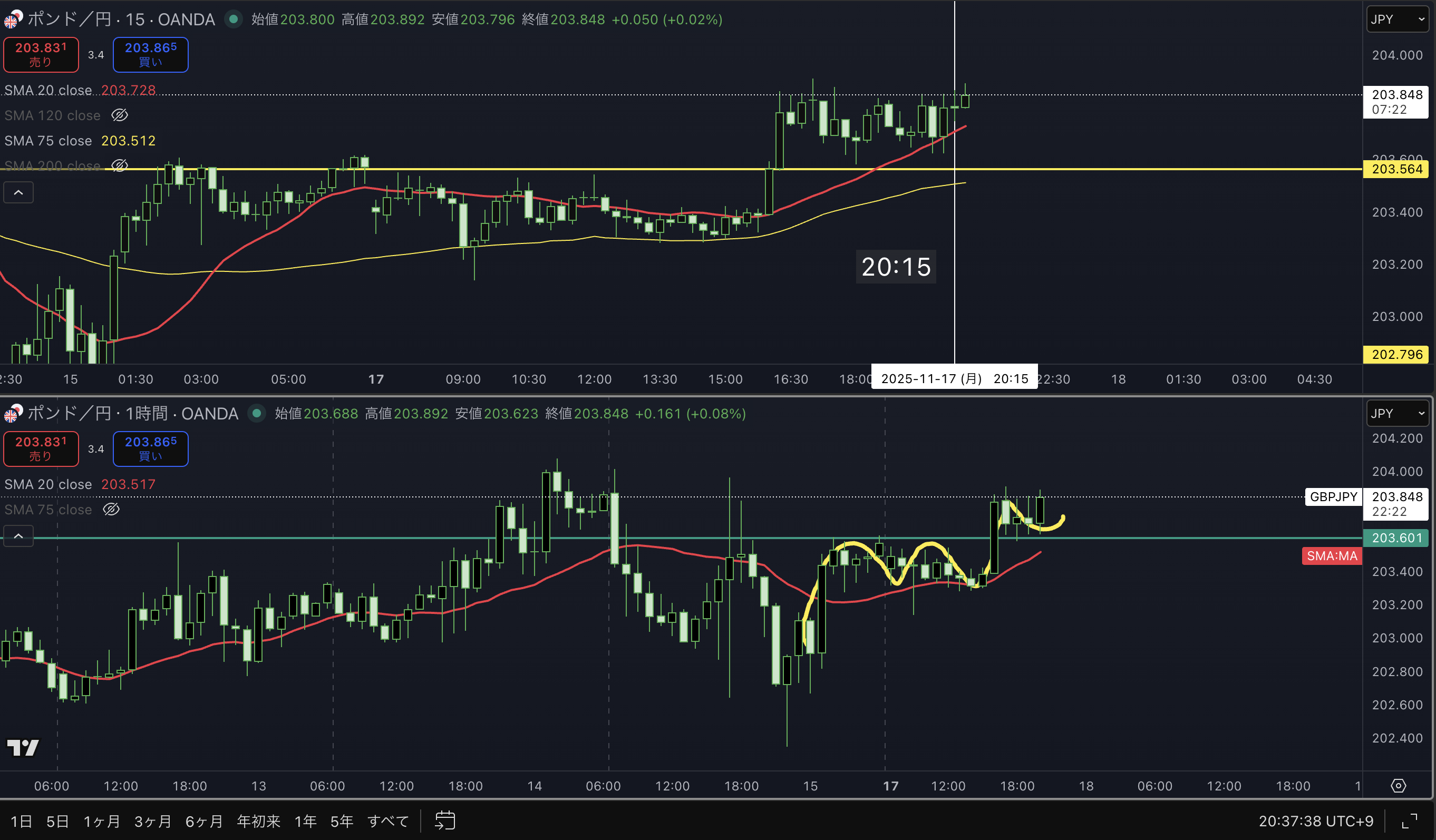The height and width of the screenshot is (840, 1436).
Task: Open chart settings gear icon on time axis
Action: point(1398,786)
